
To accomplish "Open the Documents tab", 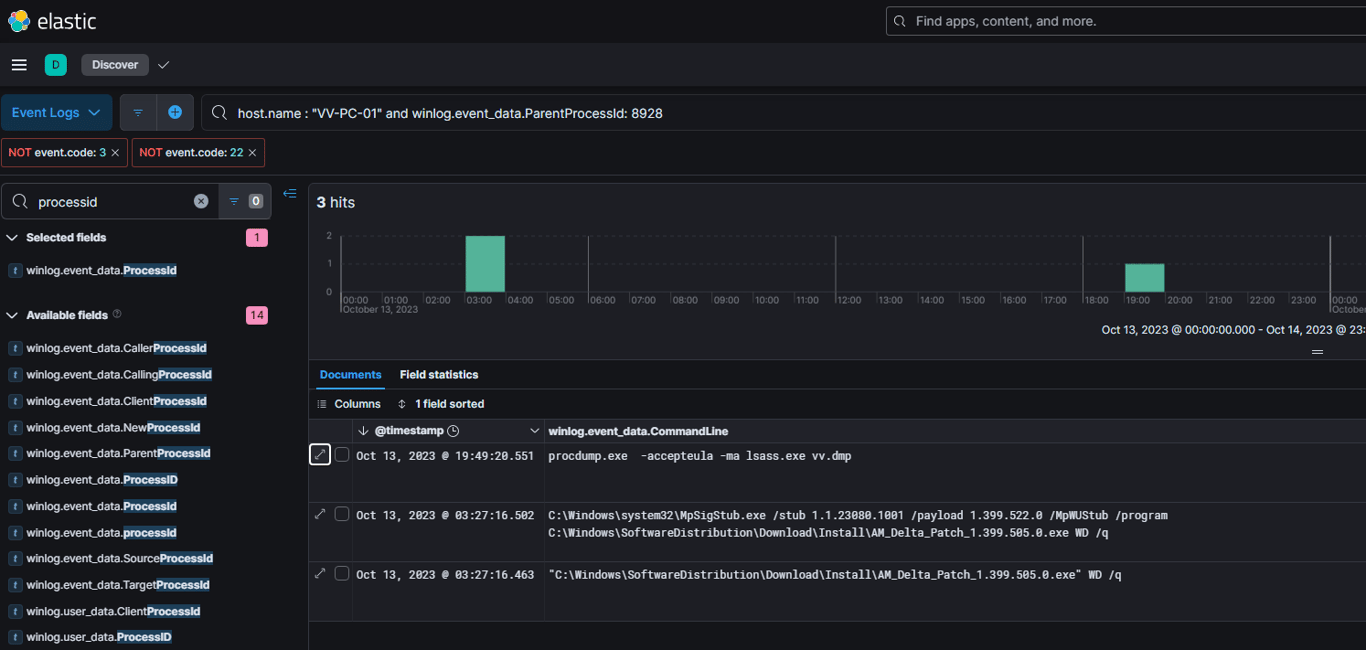I will pos(350,375).
